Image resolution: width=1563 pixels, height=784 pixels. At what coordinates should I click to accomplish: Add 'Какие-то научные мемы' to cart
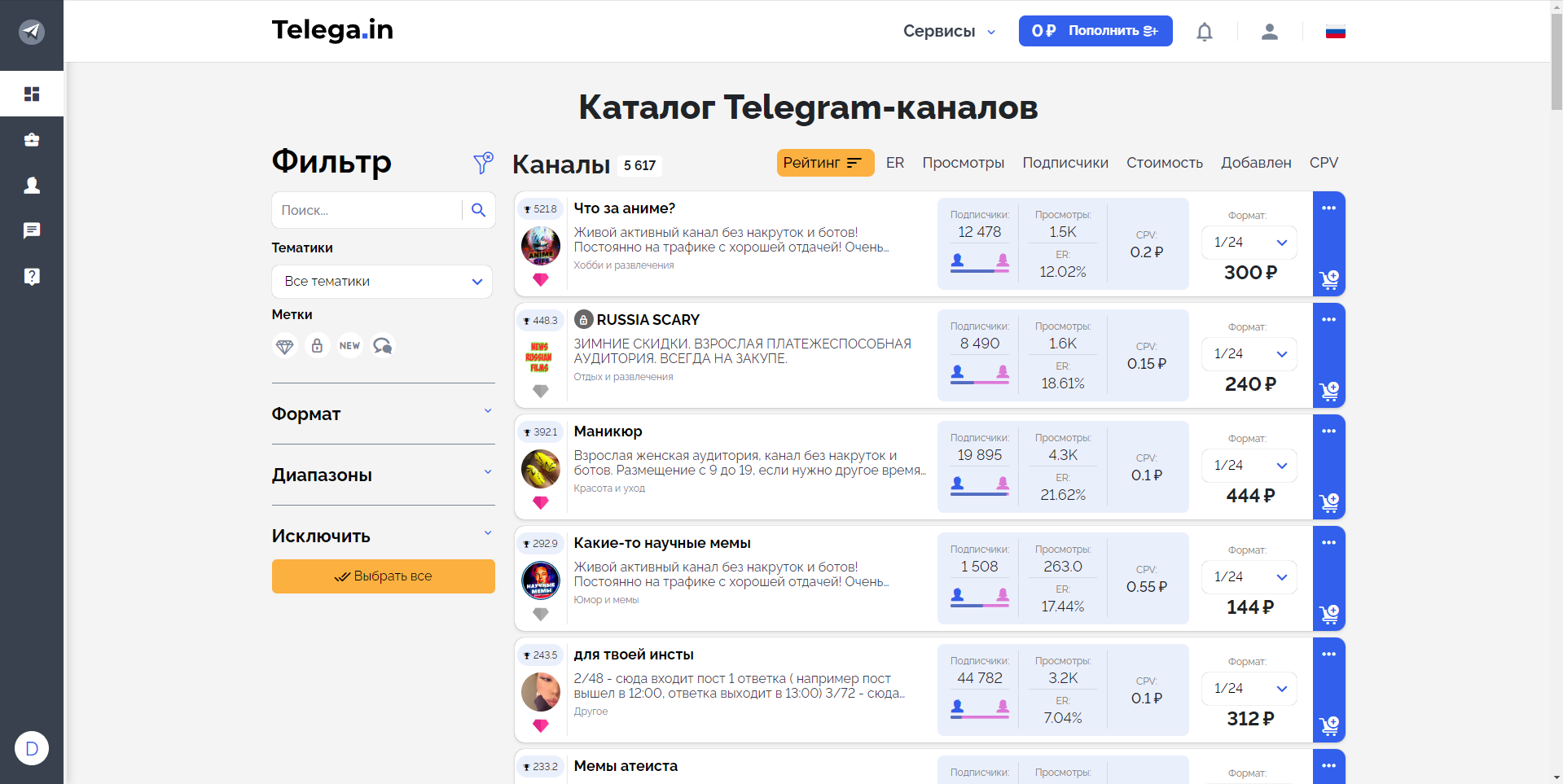tap(1329, 615)
